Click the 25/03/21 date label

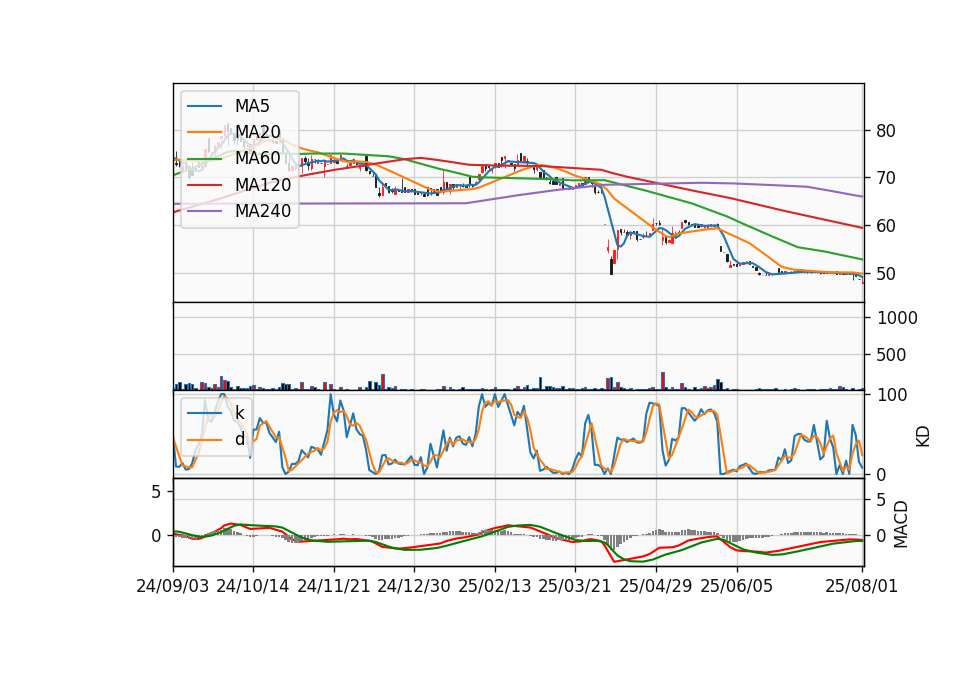coord(575,586)
